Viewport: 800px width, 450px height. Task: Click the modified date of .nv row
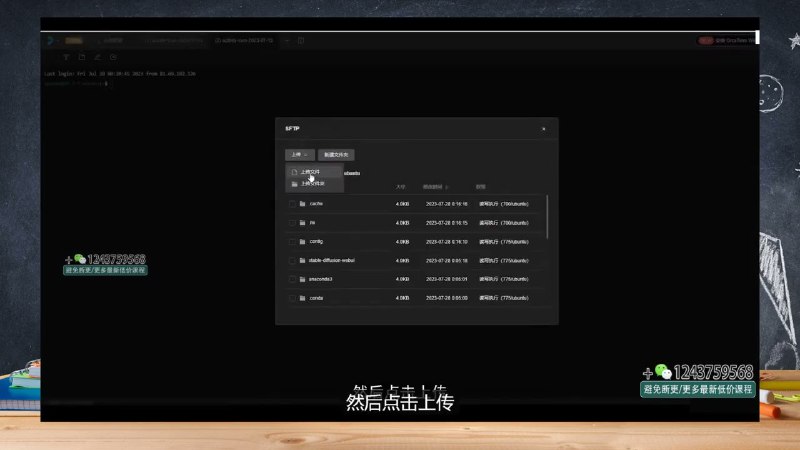point(447,223)
